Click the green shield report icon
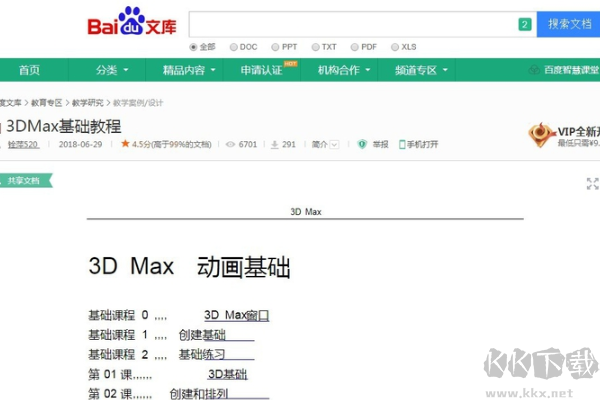Screen dimensions: 600x400 [362, 144]
